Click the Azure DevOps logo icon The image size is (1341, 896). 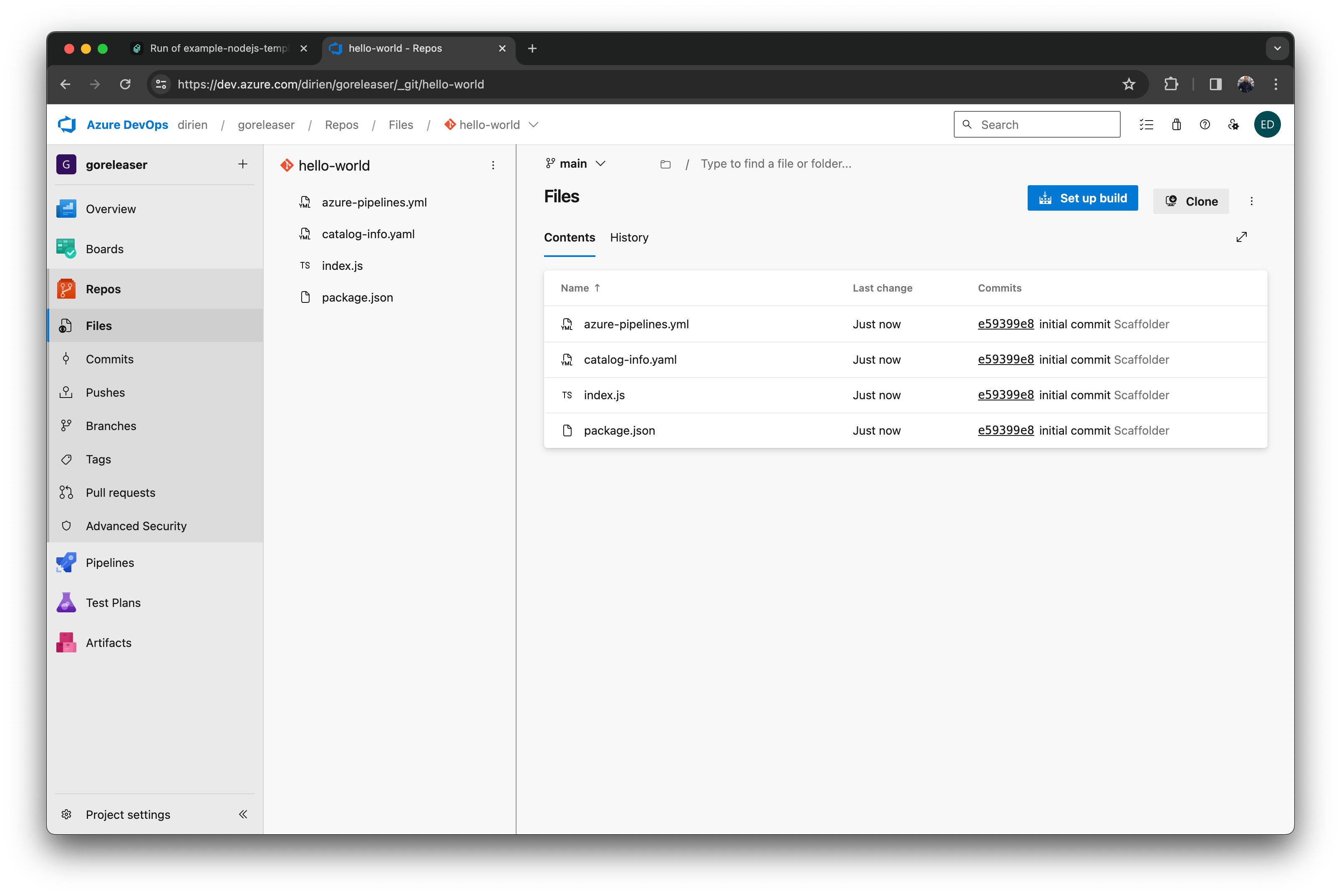tap(67, 125)
